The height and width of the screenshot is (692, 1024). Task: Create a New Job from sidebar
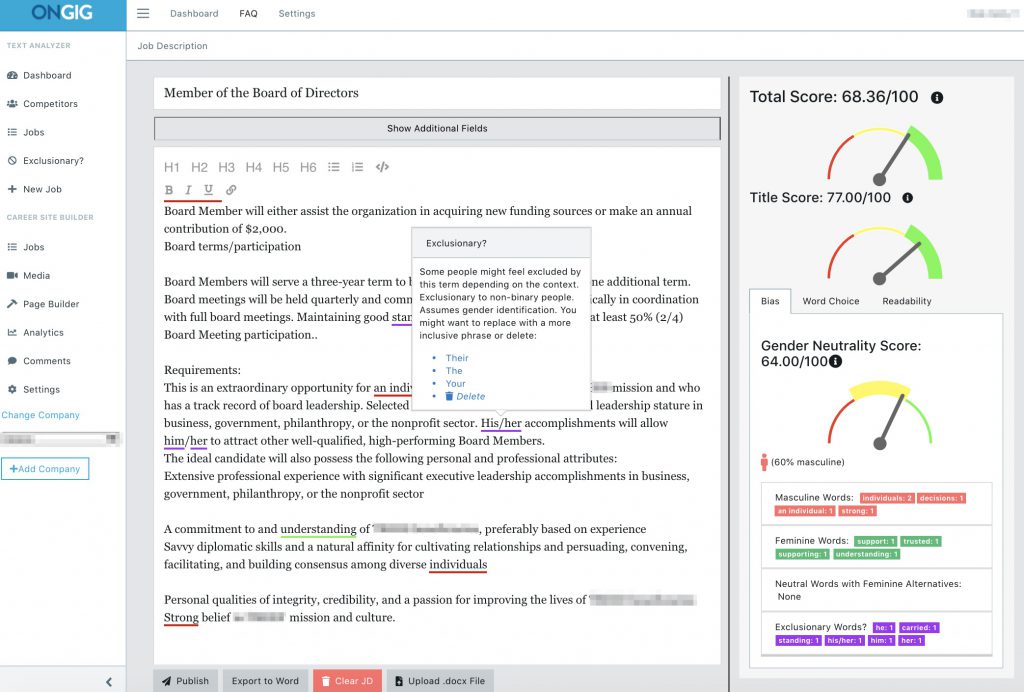pos(34,189)
